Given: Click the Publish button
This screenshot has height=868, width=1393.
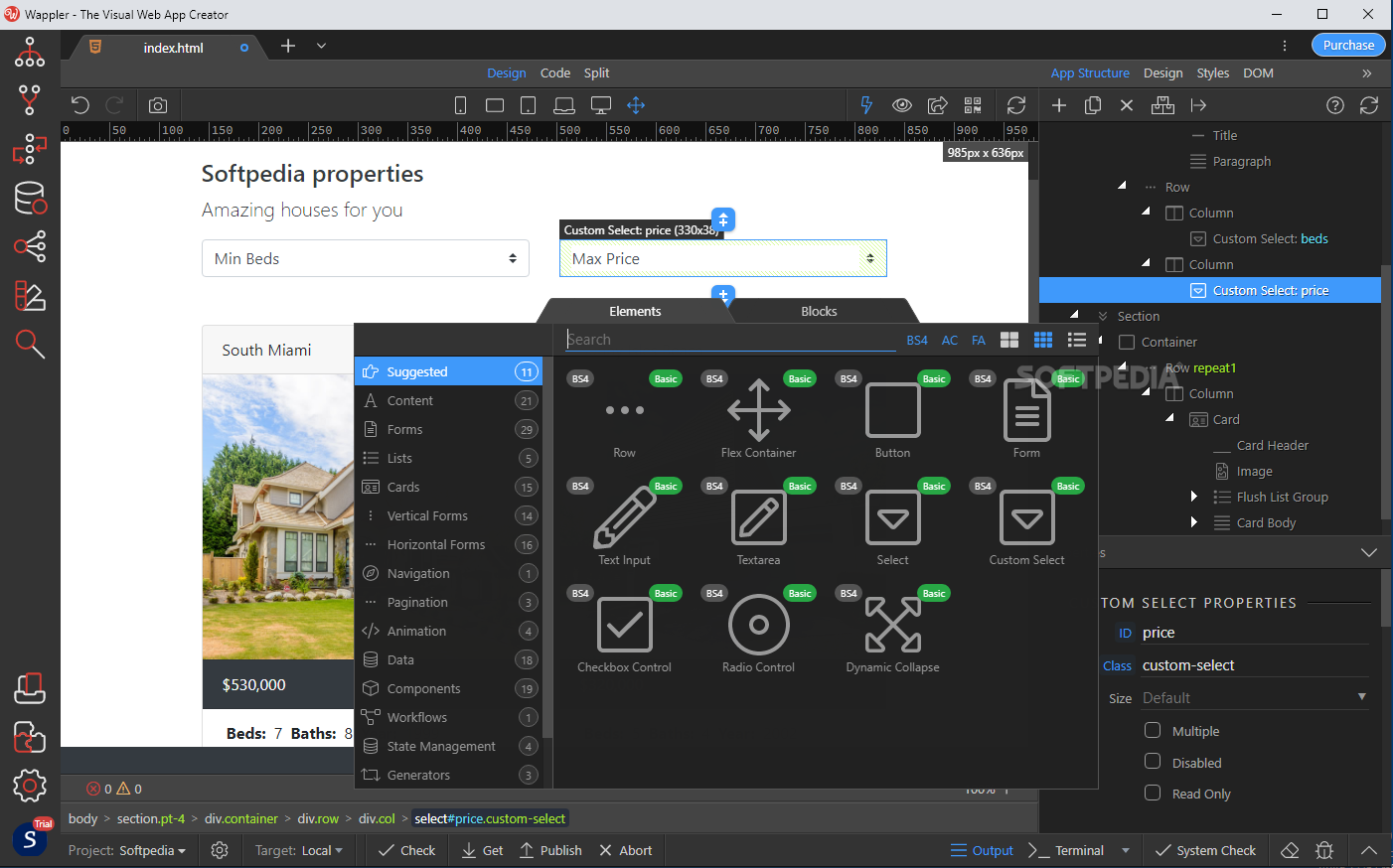Looking at the screenshot, I should (550, 850).
